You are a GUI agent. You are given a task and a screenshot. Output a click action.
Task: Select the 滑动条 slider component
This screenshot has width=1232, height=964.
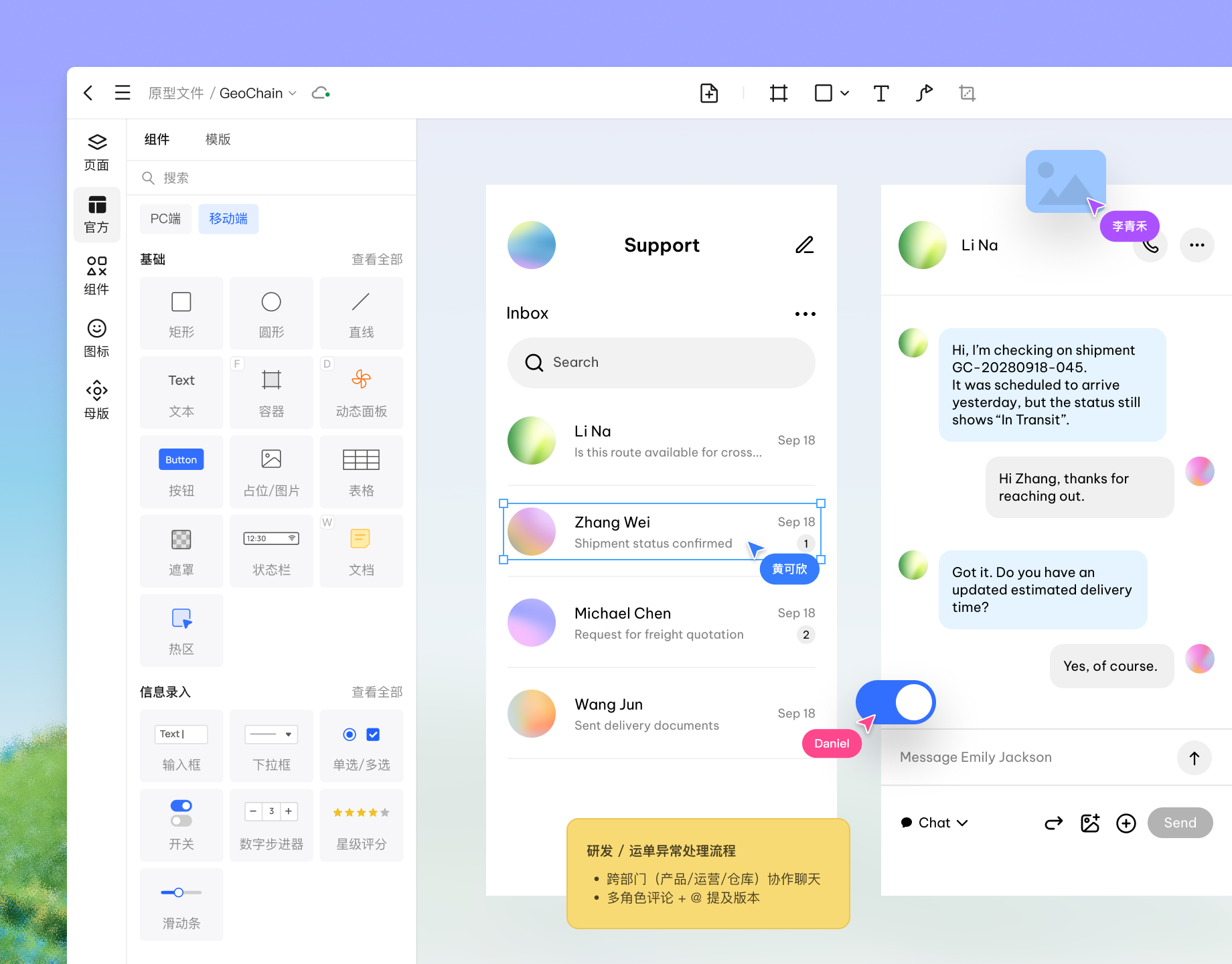(x=181, y=904)
